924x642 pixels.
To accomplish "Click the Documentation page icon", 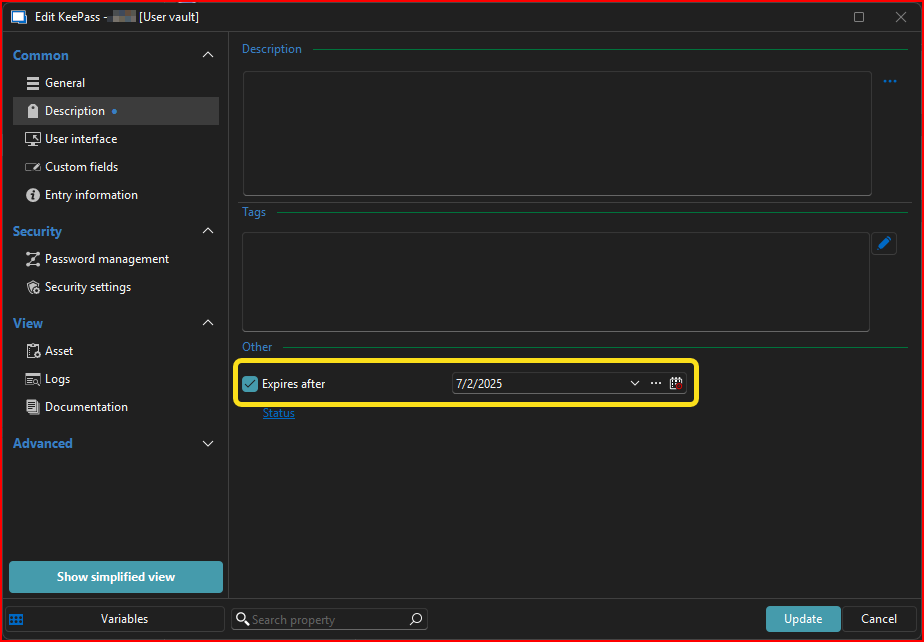I will coord(33,407).
